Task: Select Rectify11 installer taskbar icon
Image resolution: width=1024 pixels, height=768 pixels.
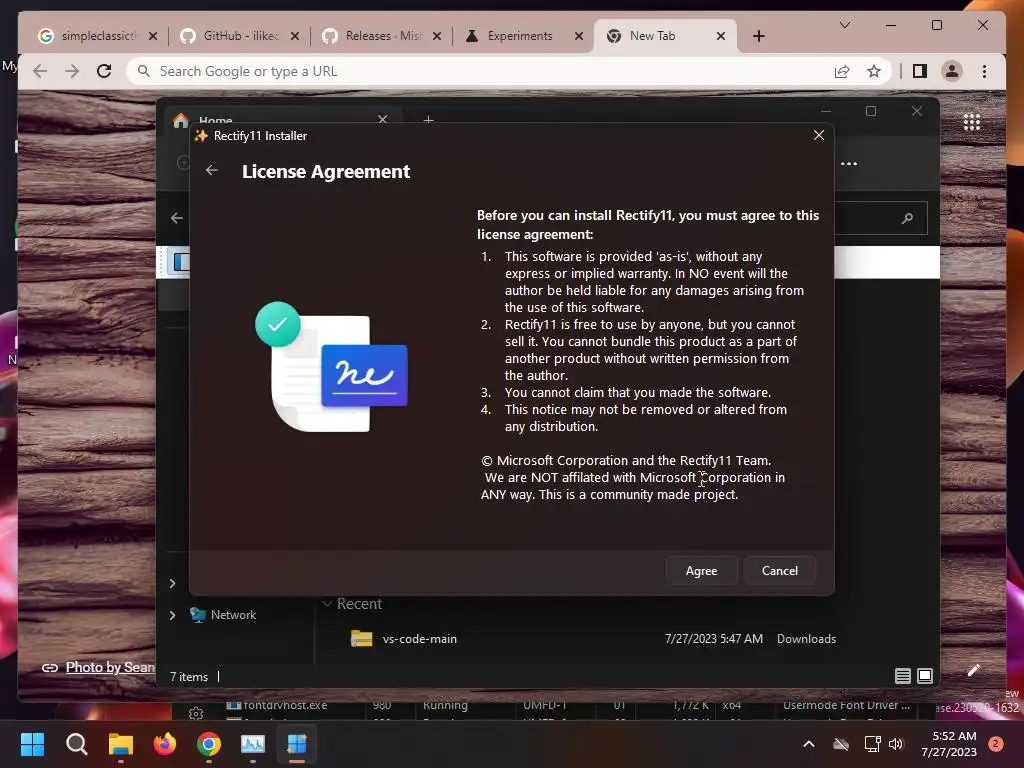Action: pos(297,743)
